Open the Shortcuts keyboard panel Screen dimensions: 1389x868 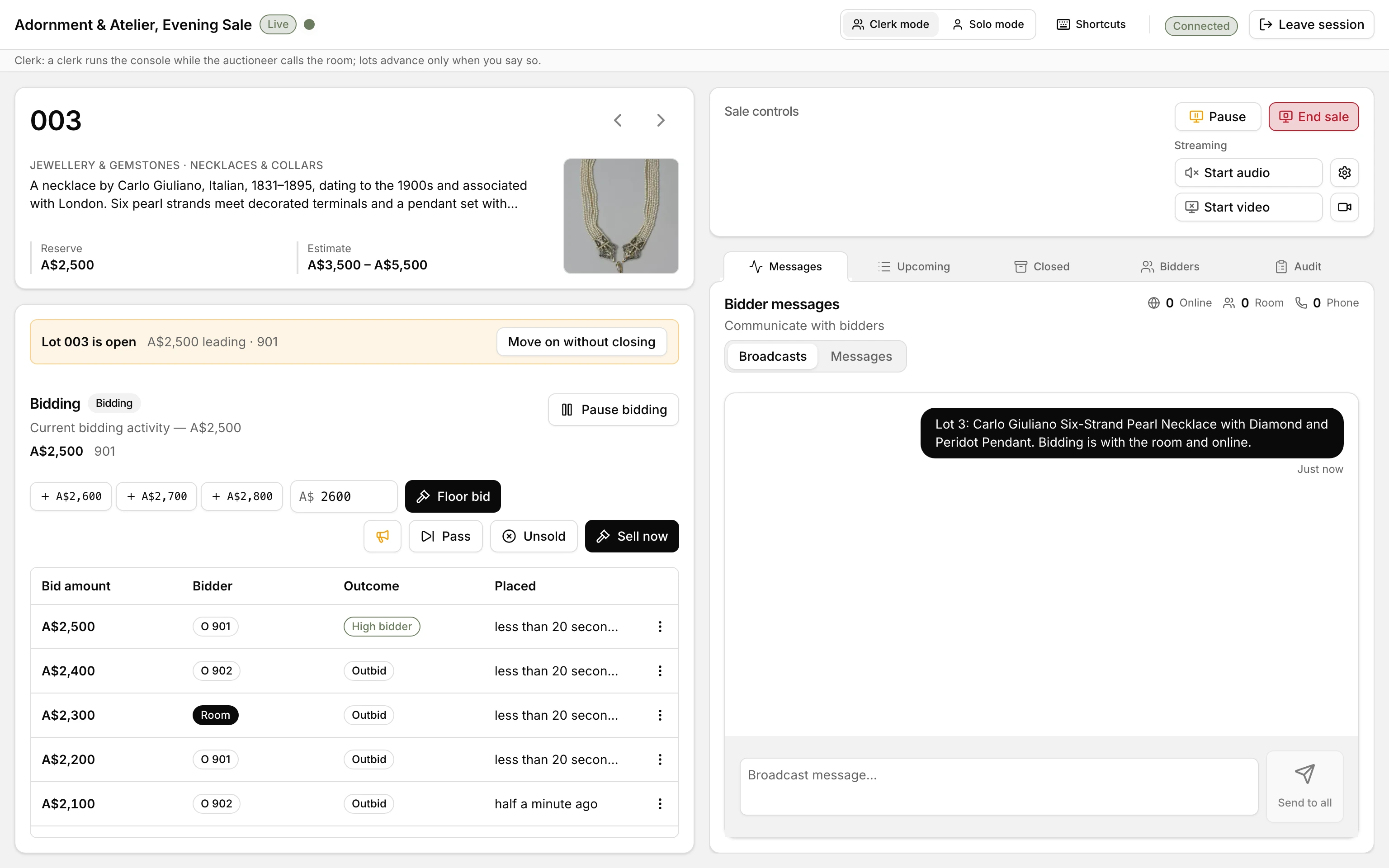click(1091, 25)
